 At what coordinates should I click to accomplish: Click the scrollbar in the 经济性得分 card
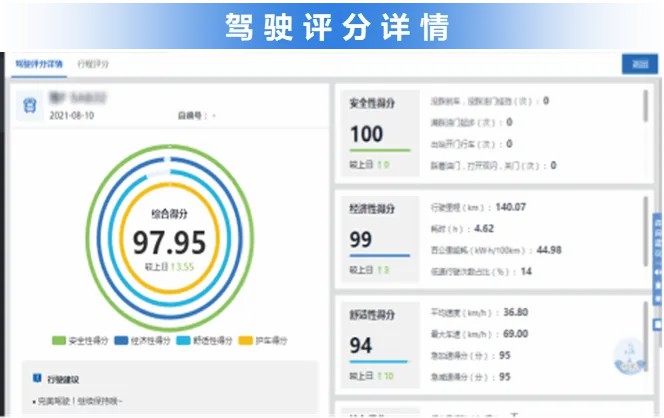tap(646, 232)
